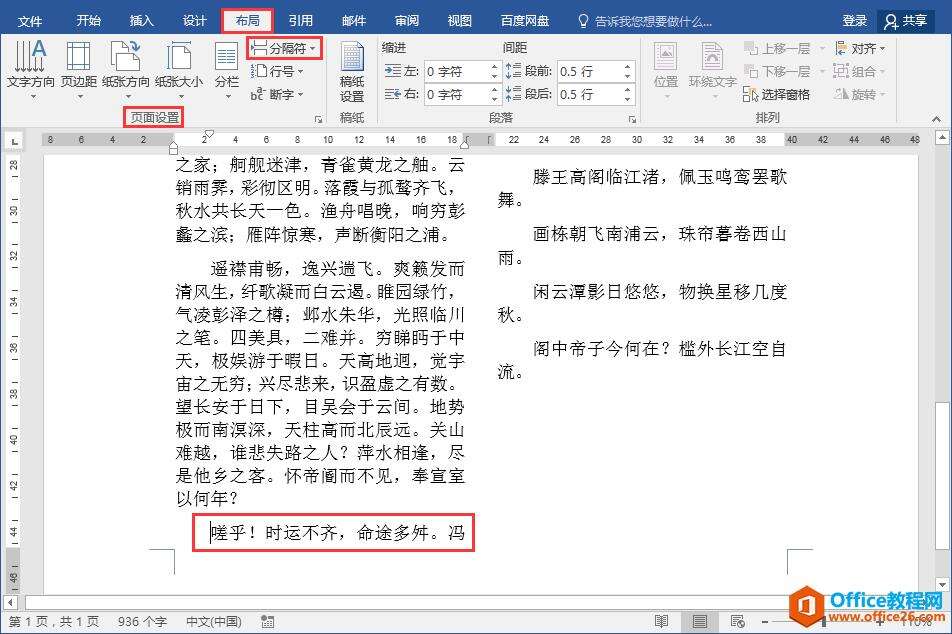Click the 稿纸设置 manuscript paper icon
Screen dimensions: 952x634
coord(352,72)
